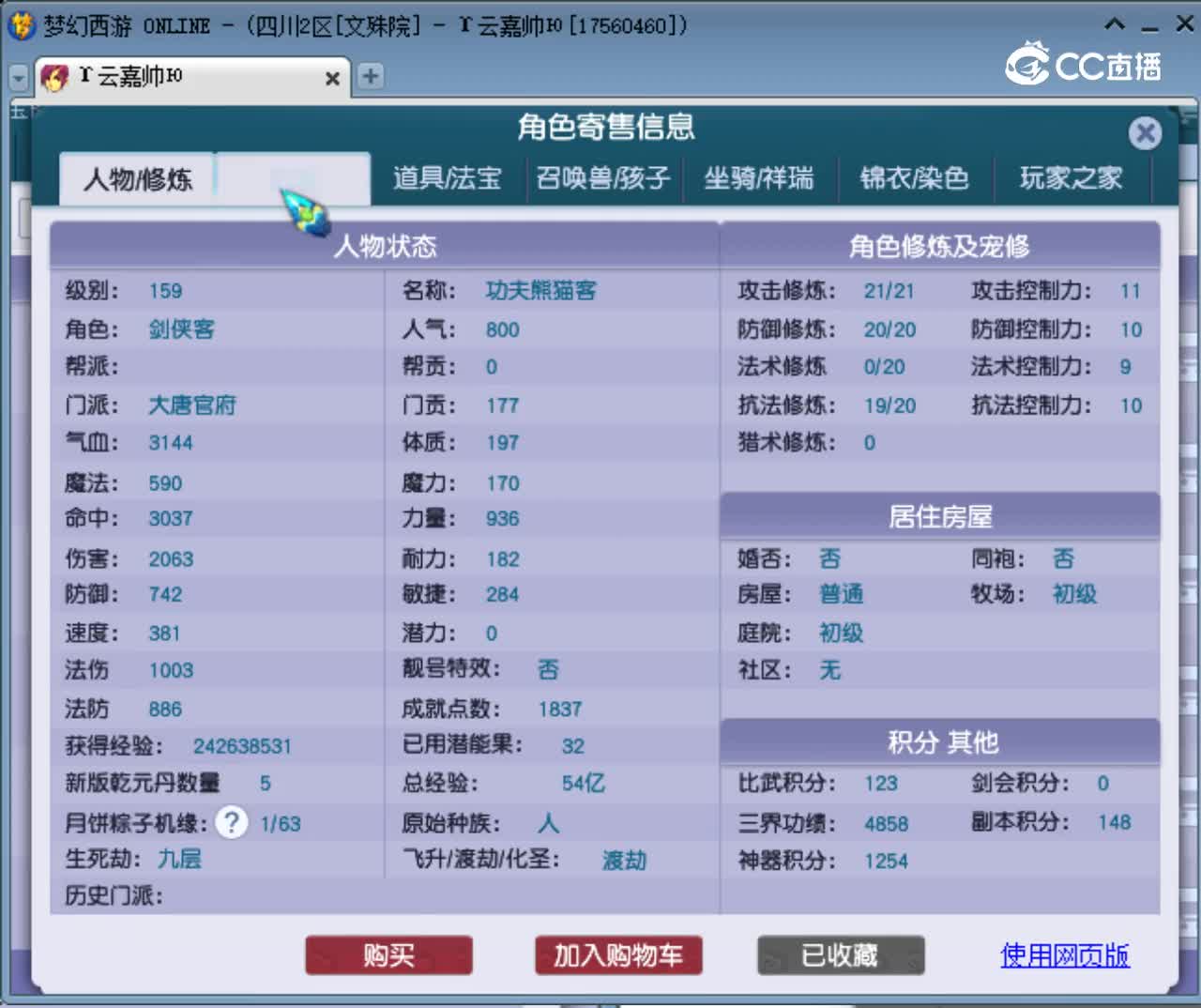The width and height of the screenshot is (1201, 1008).
Task: Click the 攻击修炼 value 21/21
Action: pos(889,291)
